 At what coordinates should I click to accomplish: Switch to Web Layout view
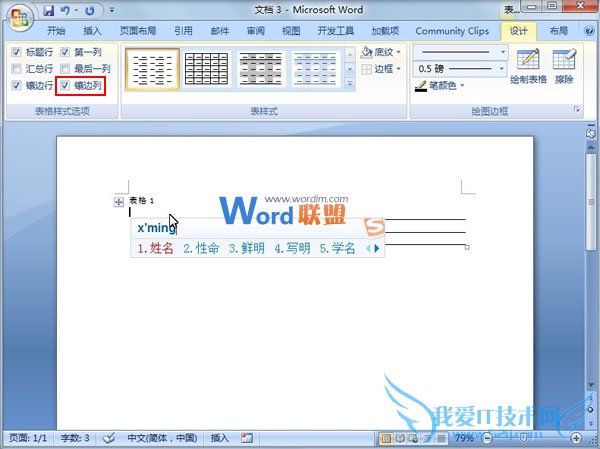pos(413,438)
